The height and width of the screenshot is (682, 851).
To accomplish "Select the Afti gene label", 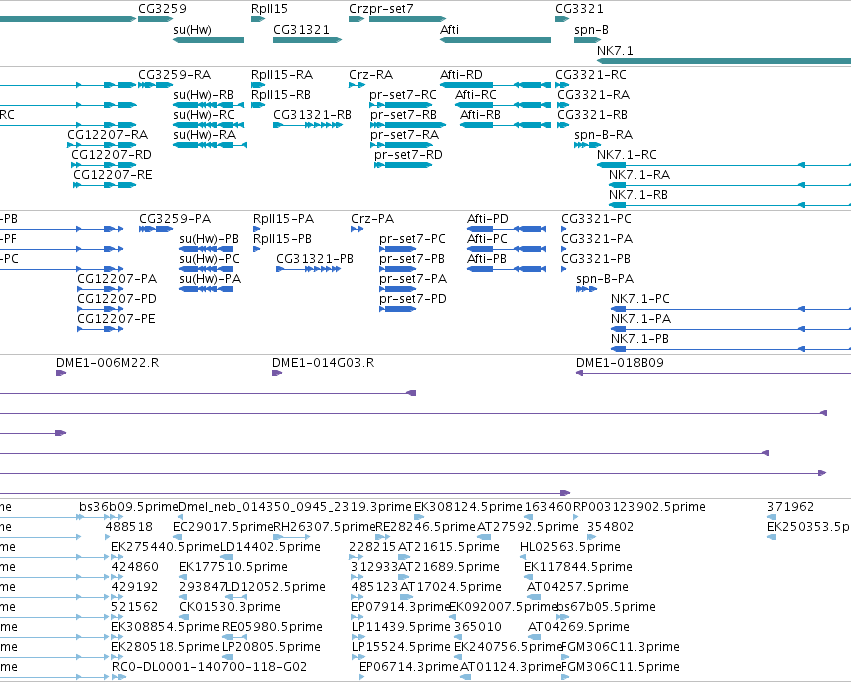I will coord(449,30).
